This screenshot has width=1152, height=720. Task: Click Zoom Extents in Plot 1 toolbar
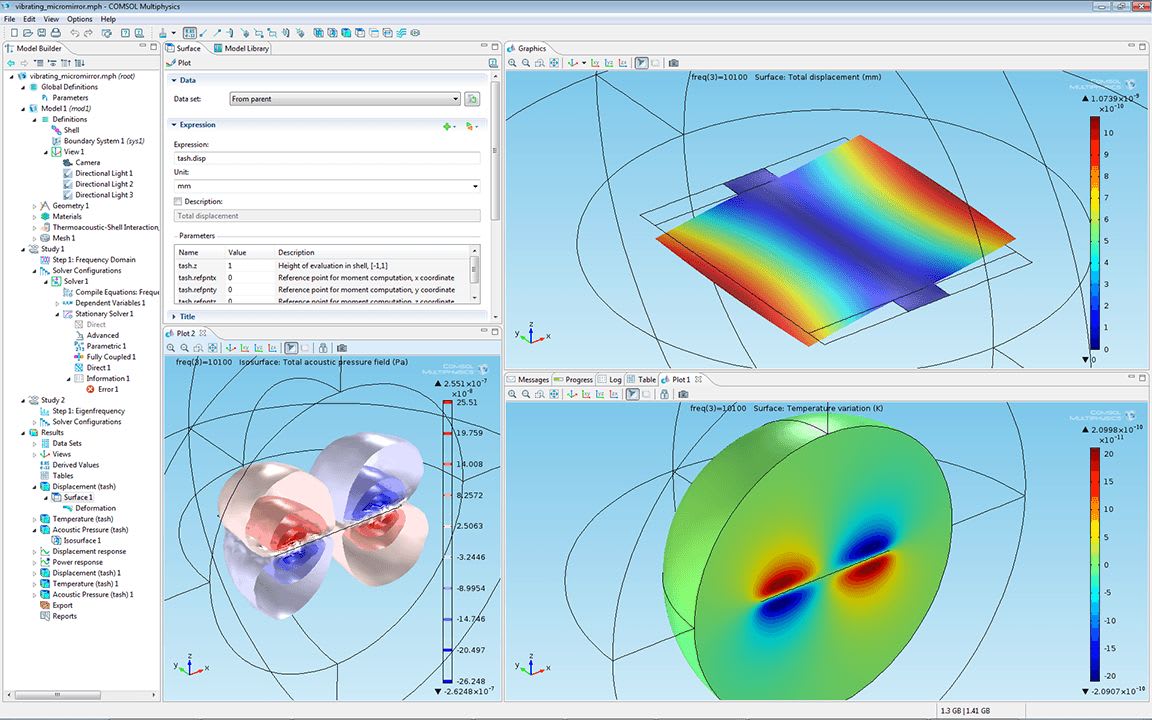[x=554, y=395]
